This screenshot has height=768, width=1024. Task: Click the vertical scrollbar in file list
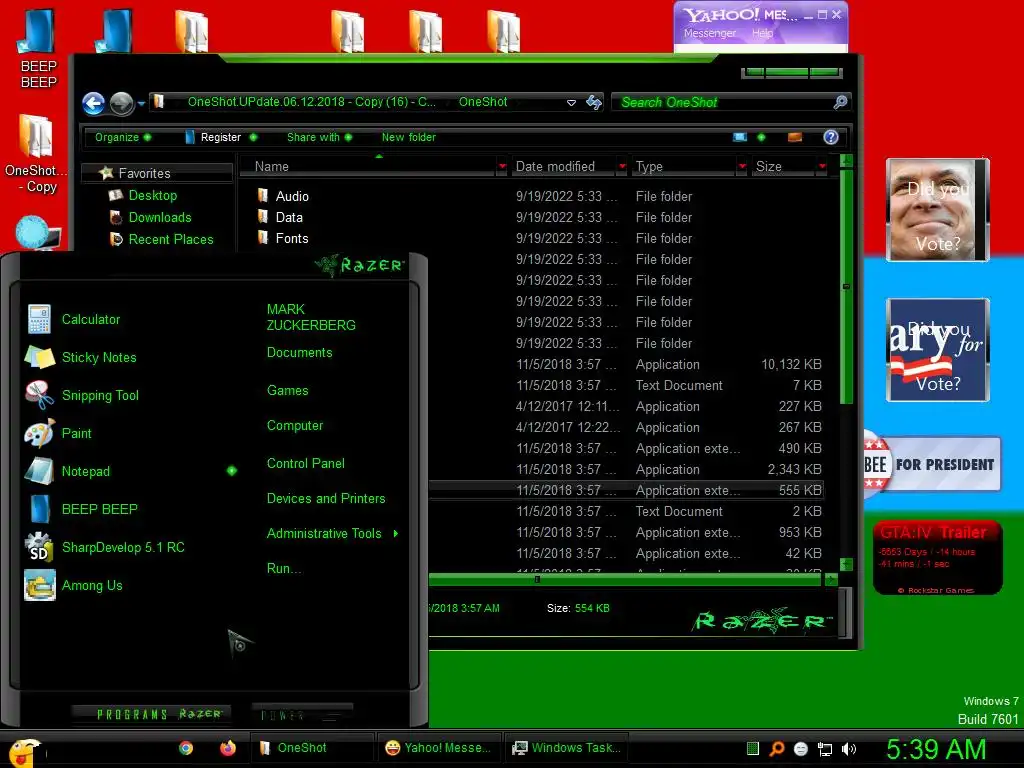846,287
